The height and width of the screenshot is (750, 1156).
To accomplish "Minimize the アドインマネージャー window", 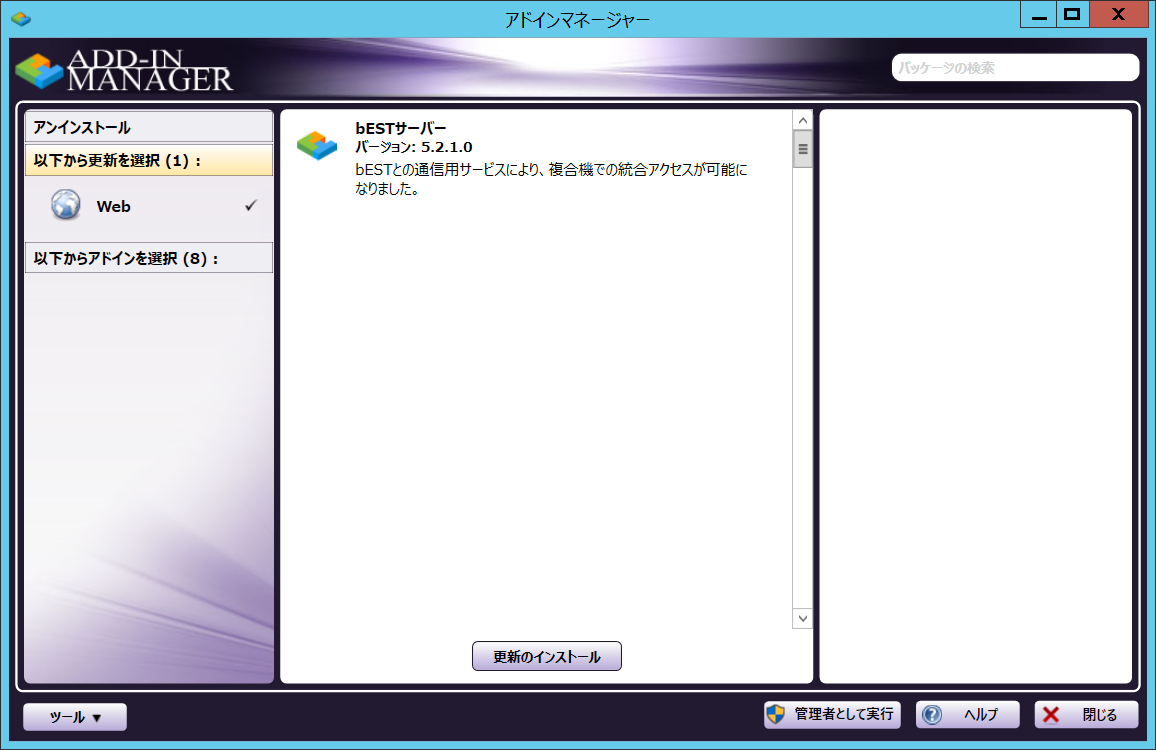I will 1039,15.
